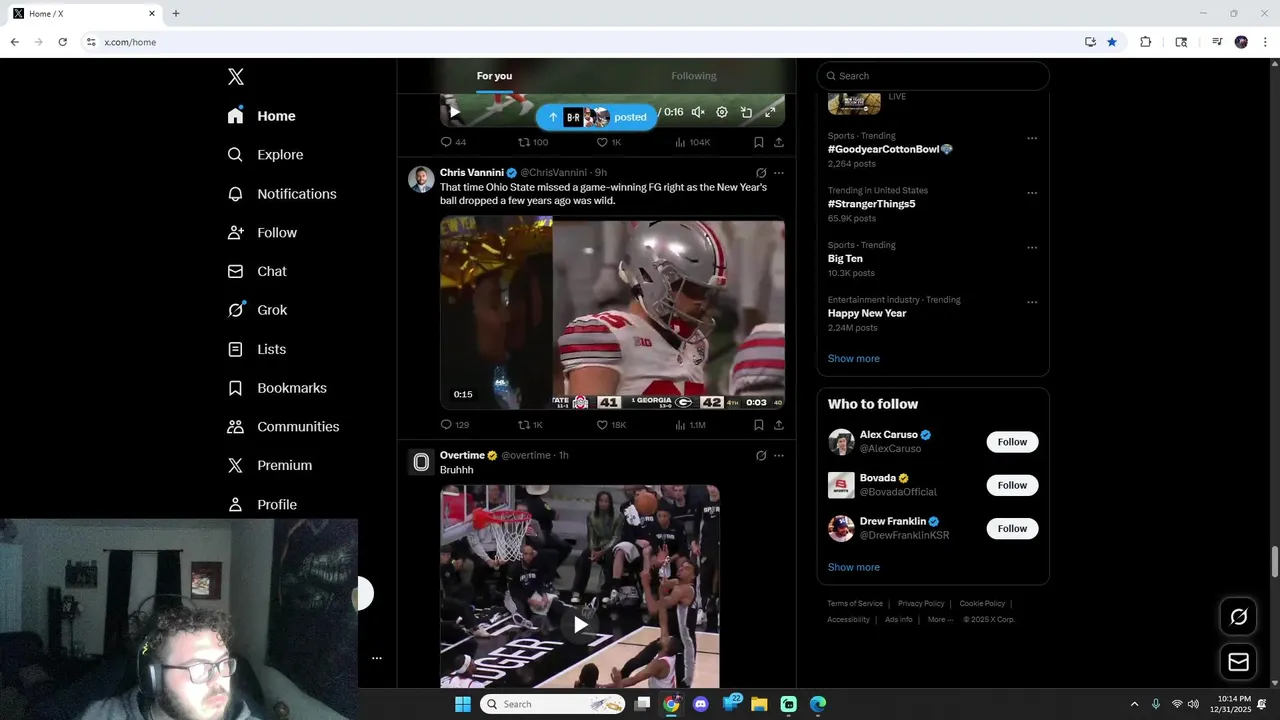Switch to the Following tab

point(694,76)
